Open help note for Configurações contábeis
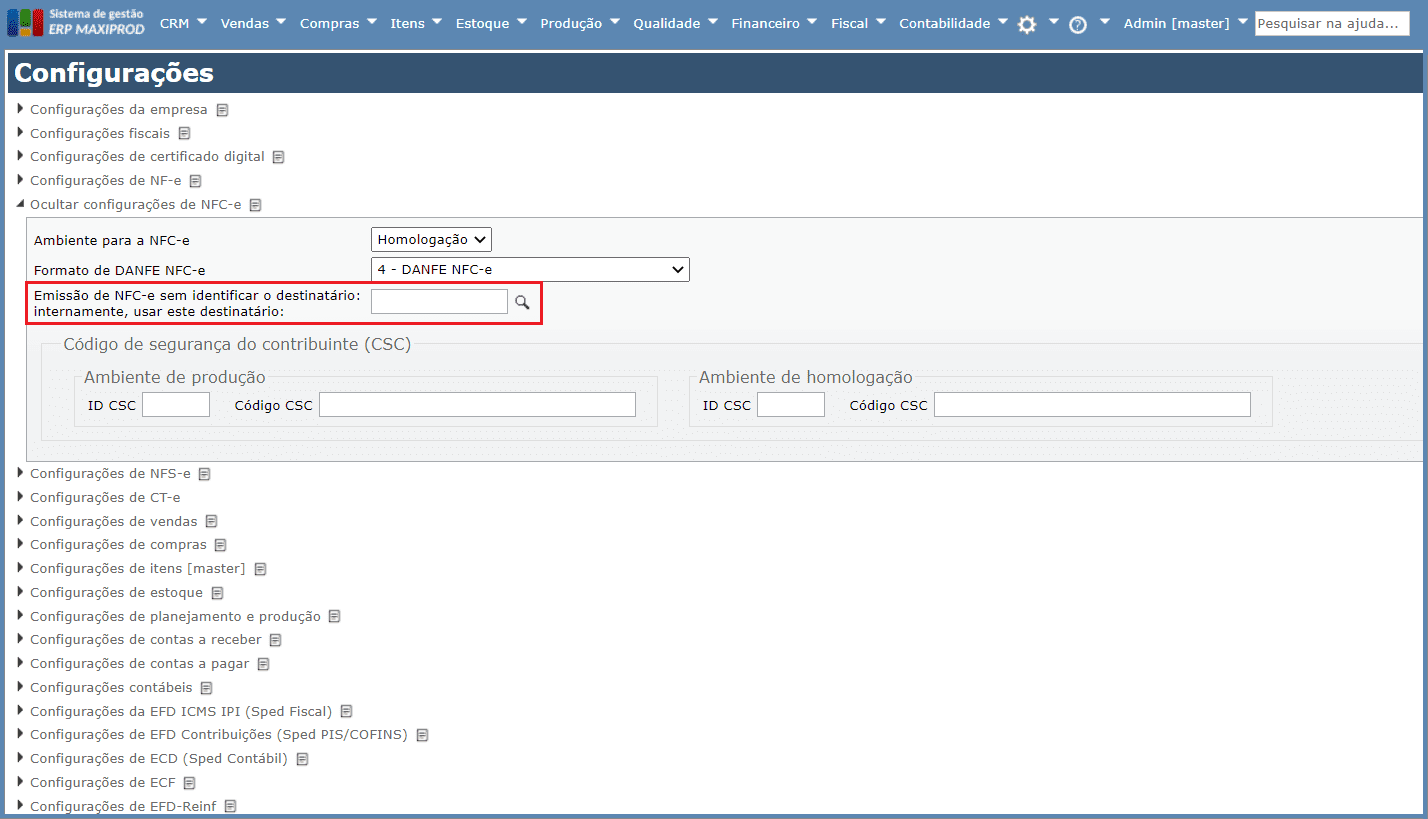 coord(207,688)
